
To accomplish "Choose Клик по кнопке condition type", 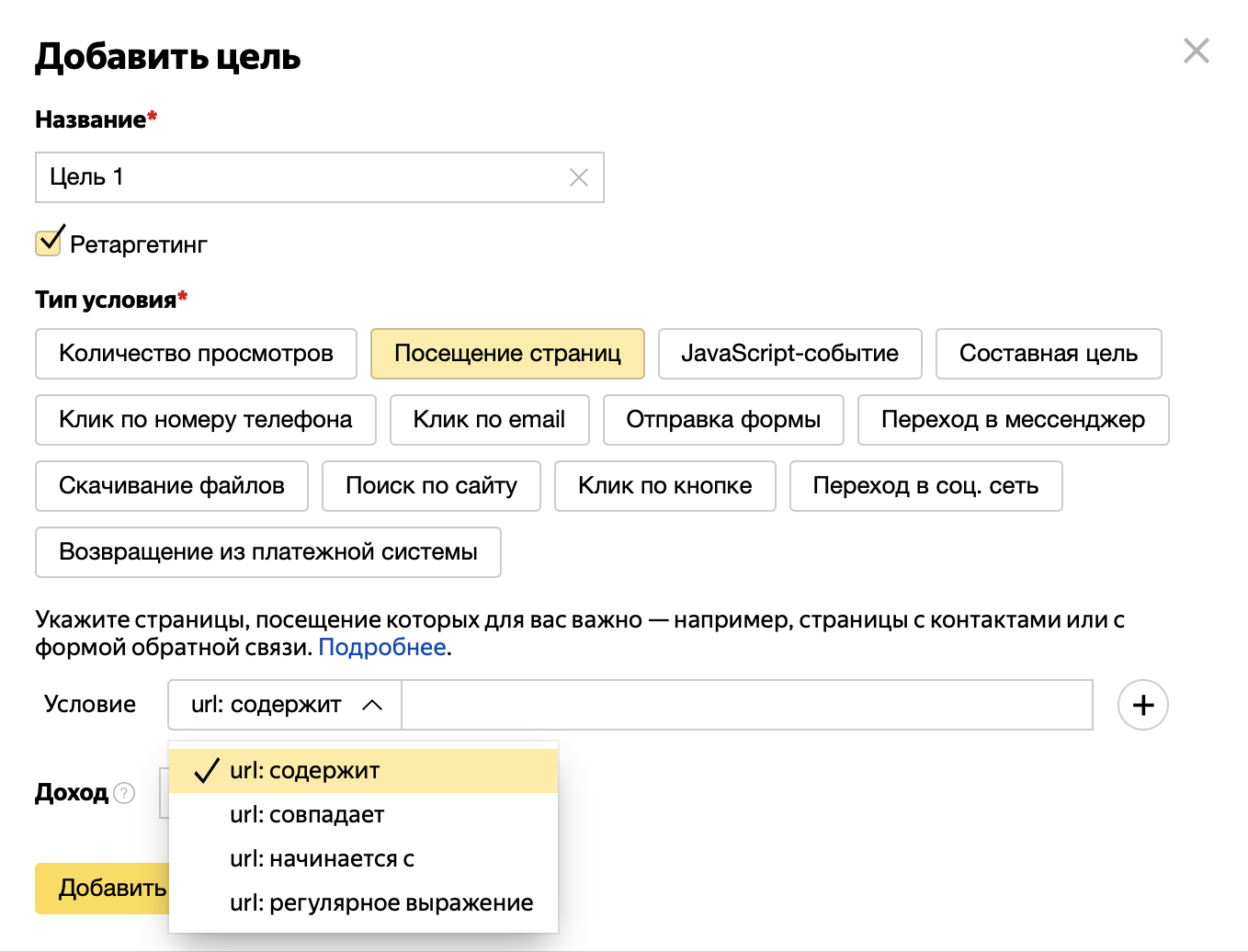I will [665, 486].
